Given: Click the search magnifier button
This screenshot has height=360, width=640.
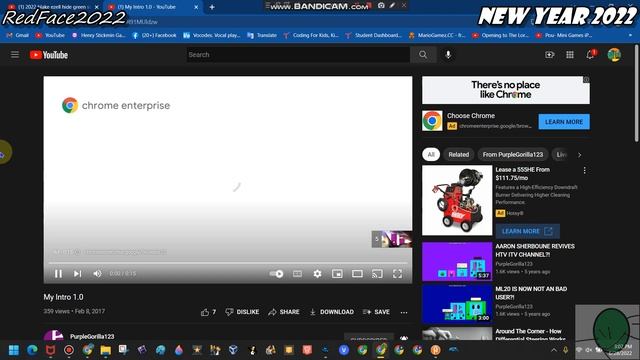Looking at the screenshot, I should tap(423, 55).
